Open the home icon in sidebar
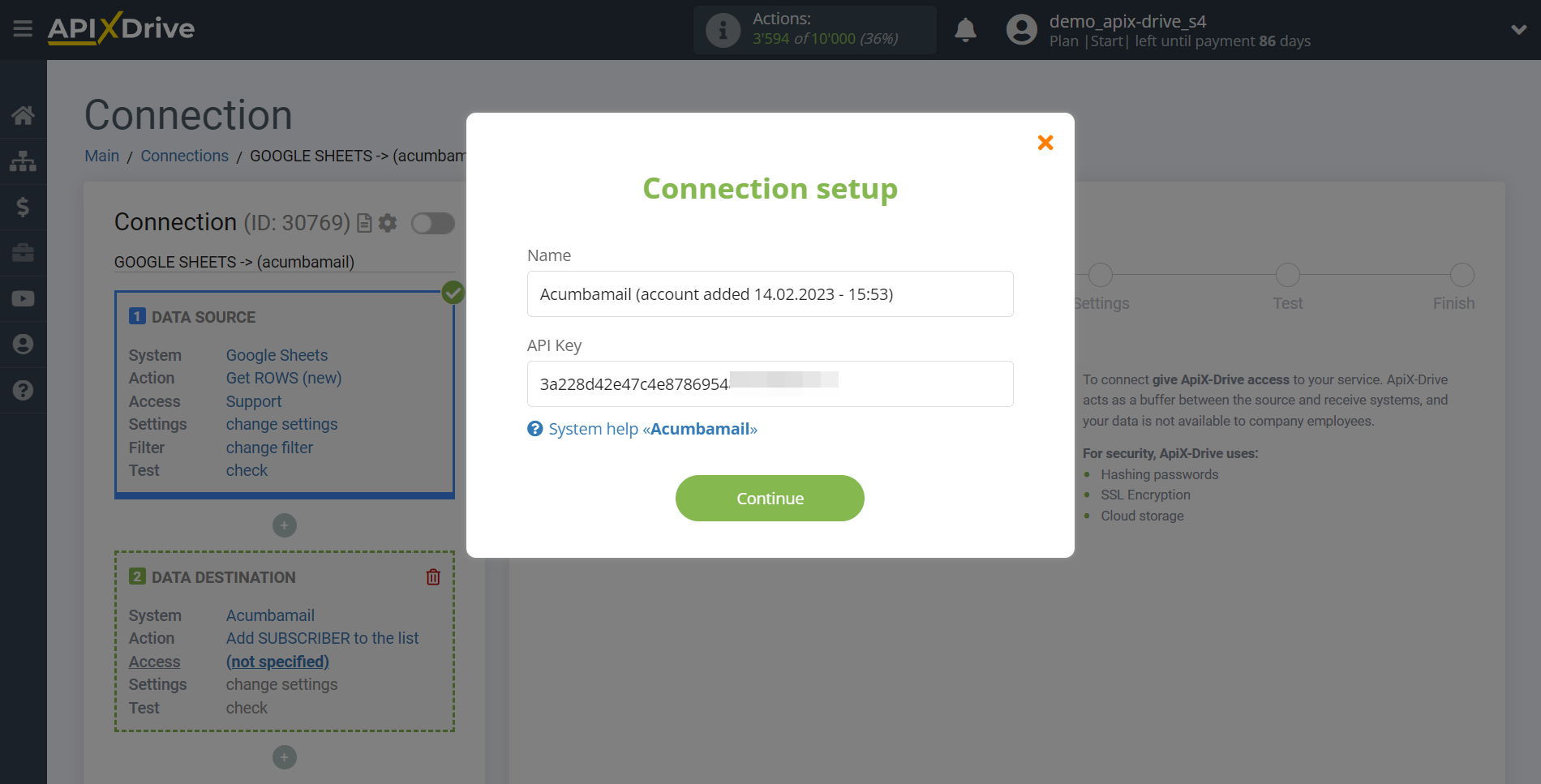 tap(23, 115)
